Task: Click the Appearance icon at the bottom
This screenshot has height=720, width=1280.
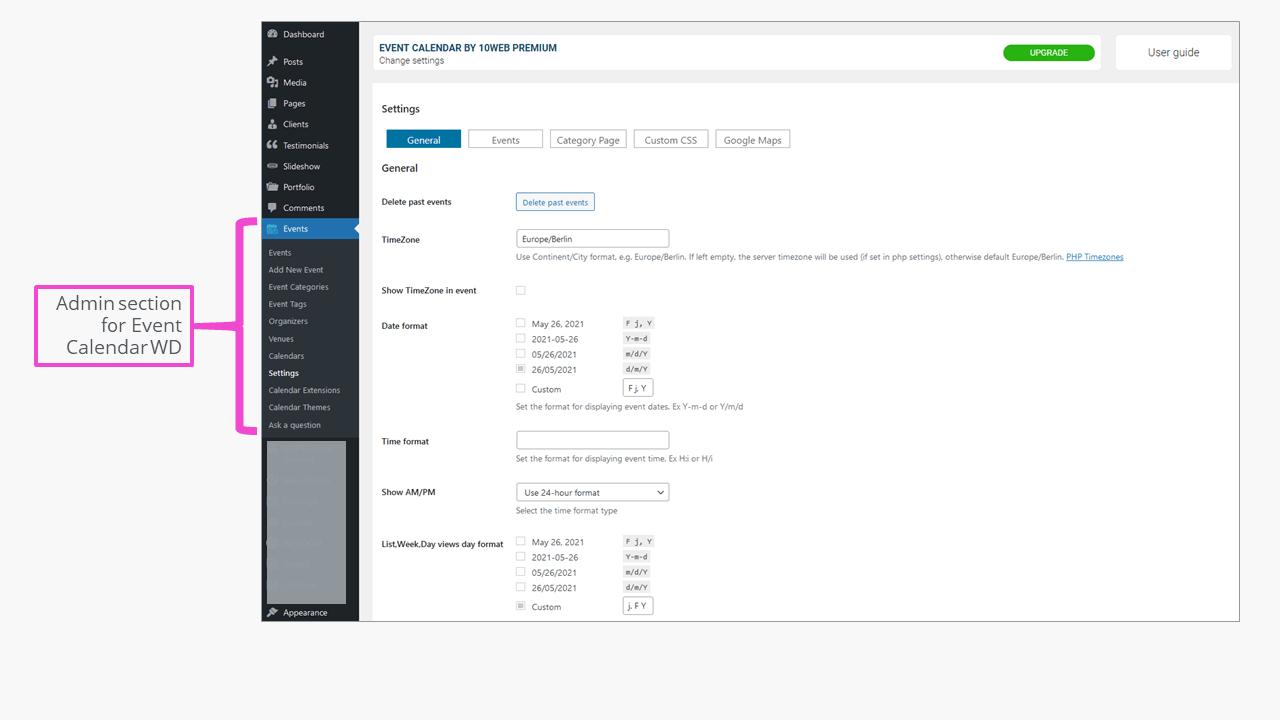Action: pyautogui.click(x=272, y=612)
